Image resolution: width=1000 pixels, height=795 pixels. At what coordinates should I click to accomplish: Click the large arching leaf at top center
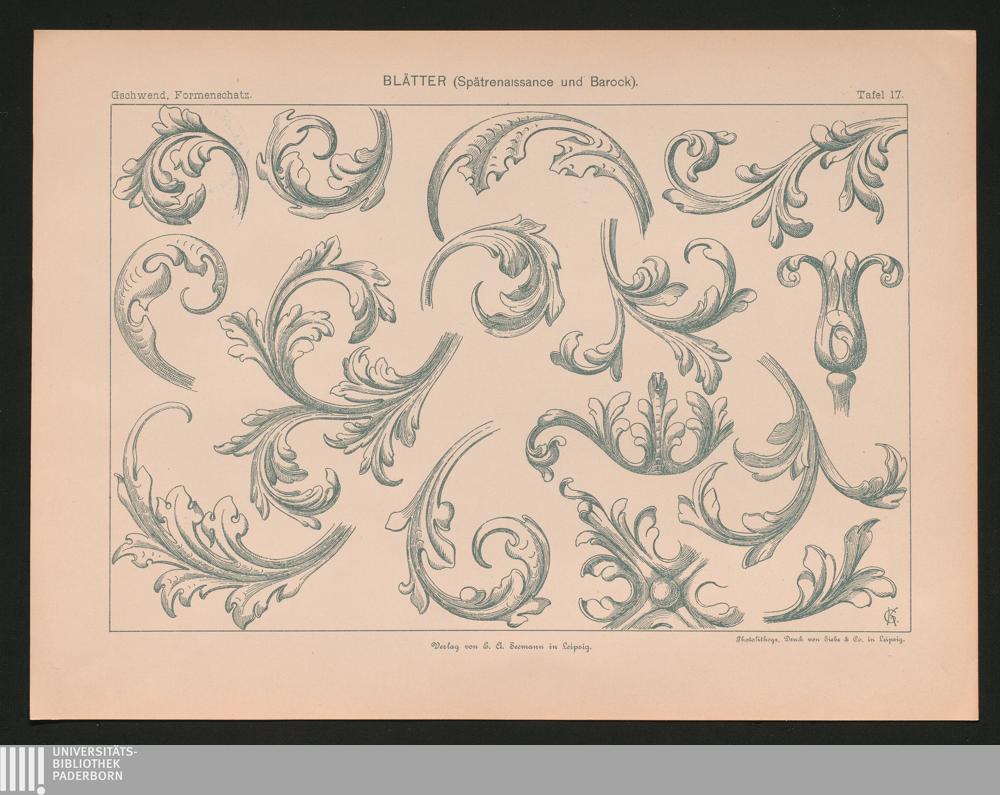(535, 165)
